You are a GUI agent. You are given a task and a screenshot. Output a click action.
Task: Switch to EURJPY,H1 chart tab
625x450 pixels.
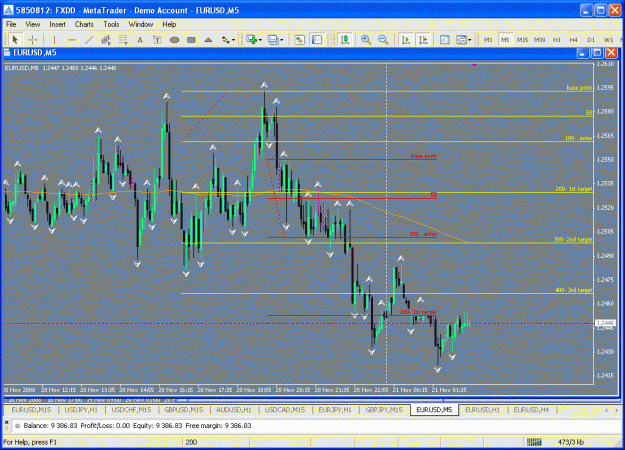point(335,410)
